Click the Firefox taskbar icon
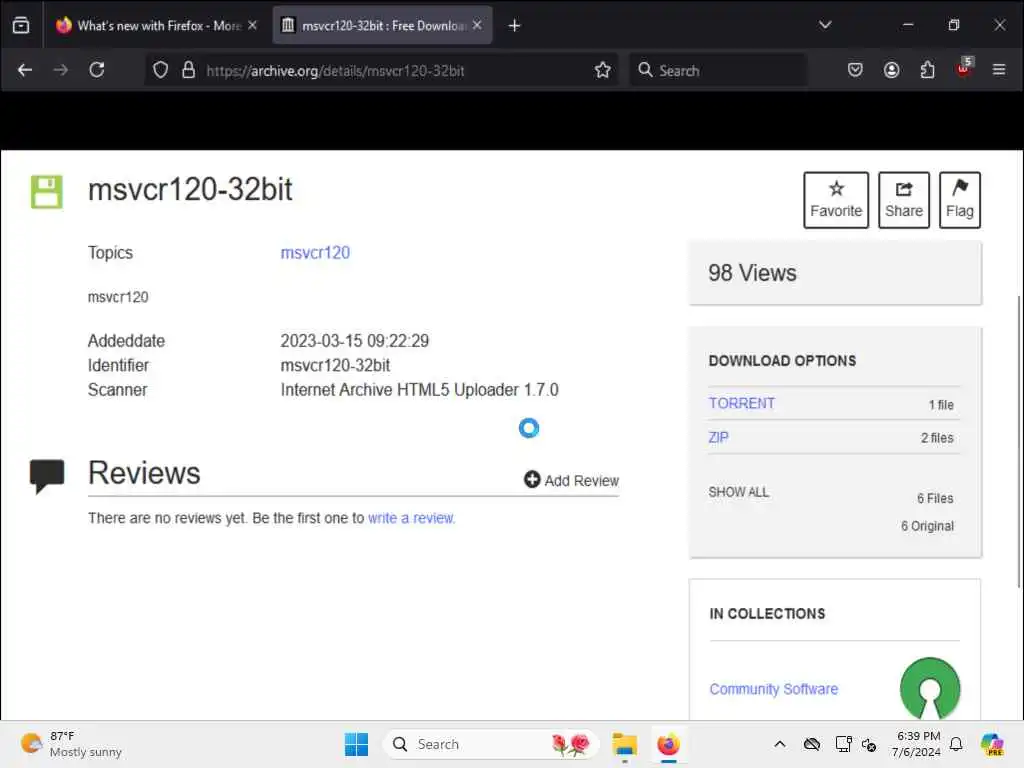The image size is (1024, 768). pos(668,744)
